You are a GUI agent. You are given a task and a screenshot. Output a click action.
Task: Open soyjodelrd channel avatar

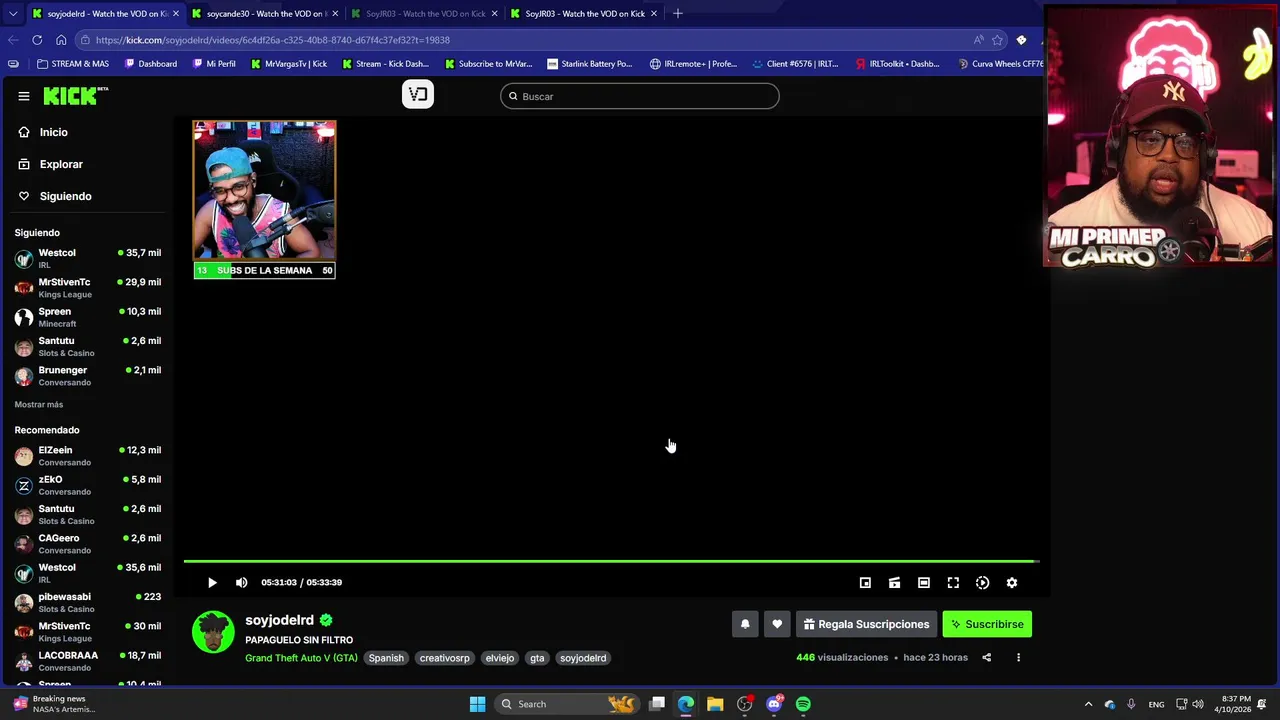pos(213,632)
